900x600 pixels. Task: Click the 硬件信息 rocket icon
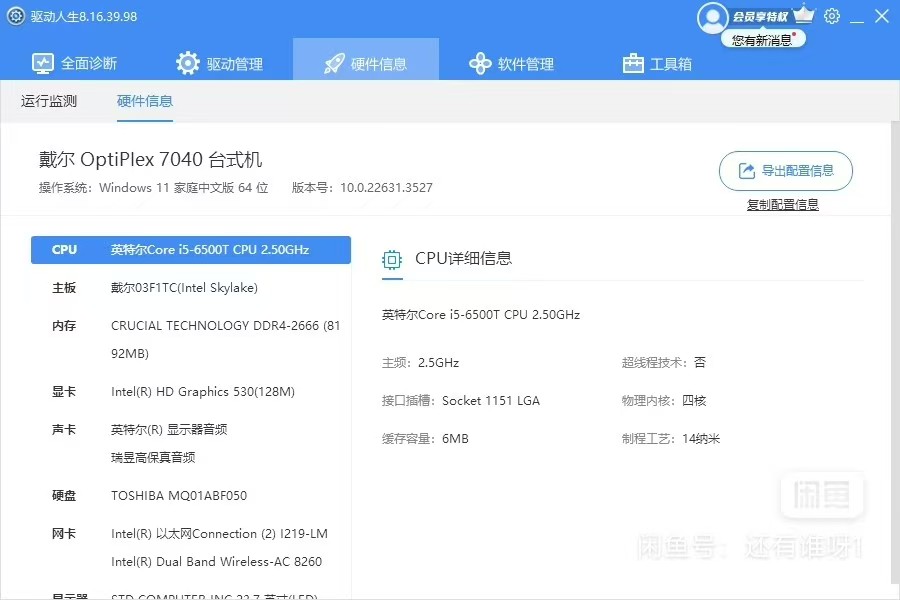click(334, 64)
